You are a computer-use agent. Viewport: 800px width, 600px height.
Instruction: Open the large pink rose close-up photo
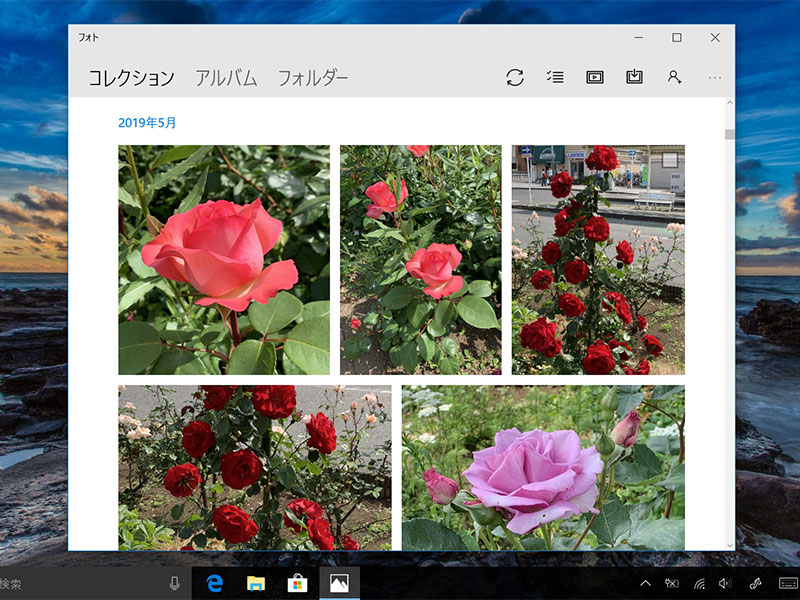click(224, 260)
